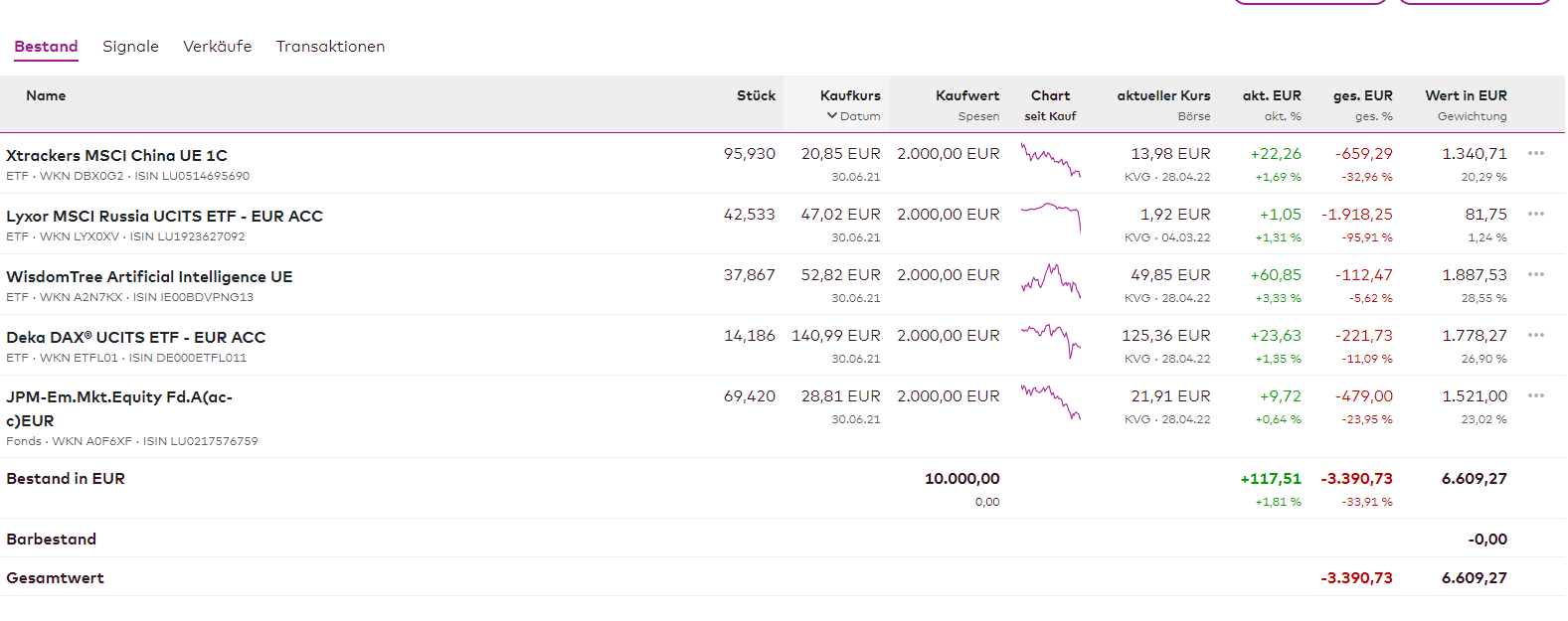1568x621 pixels.
Task: Open options menu for Xtrackers MSCI China
Action: click(1535, 153)
